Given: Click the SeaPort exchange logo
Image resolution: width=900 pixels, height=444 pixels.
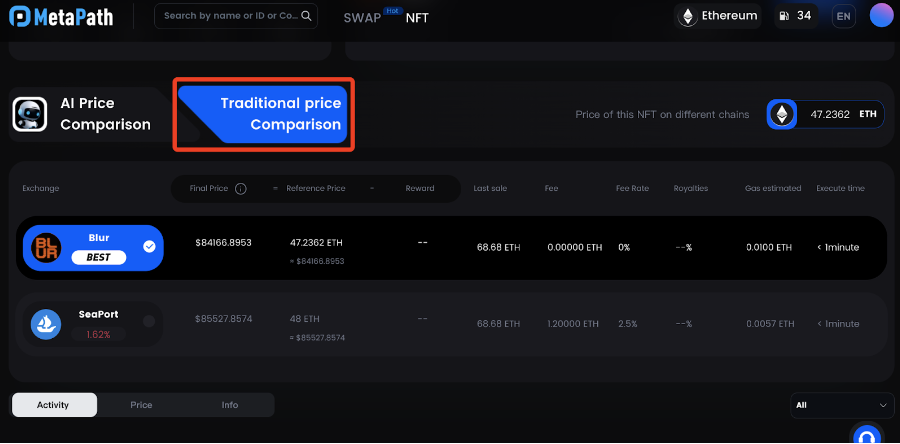Looking at the screenshot, I should 47,322.
